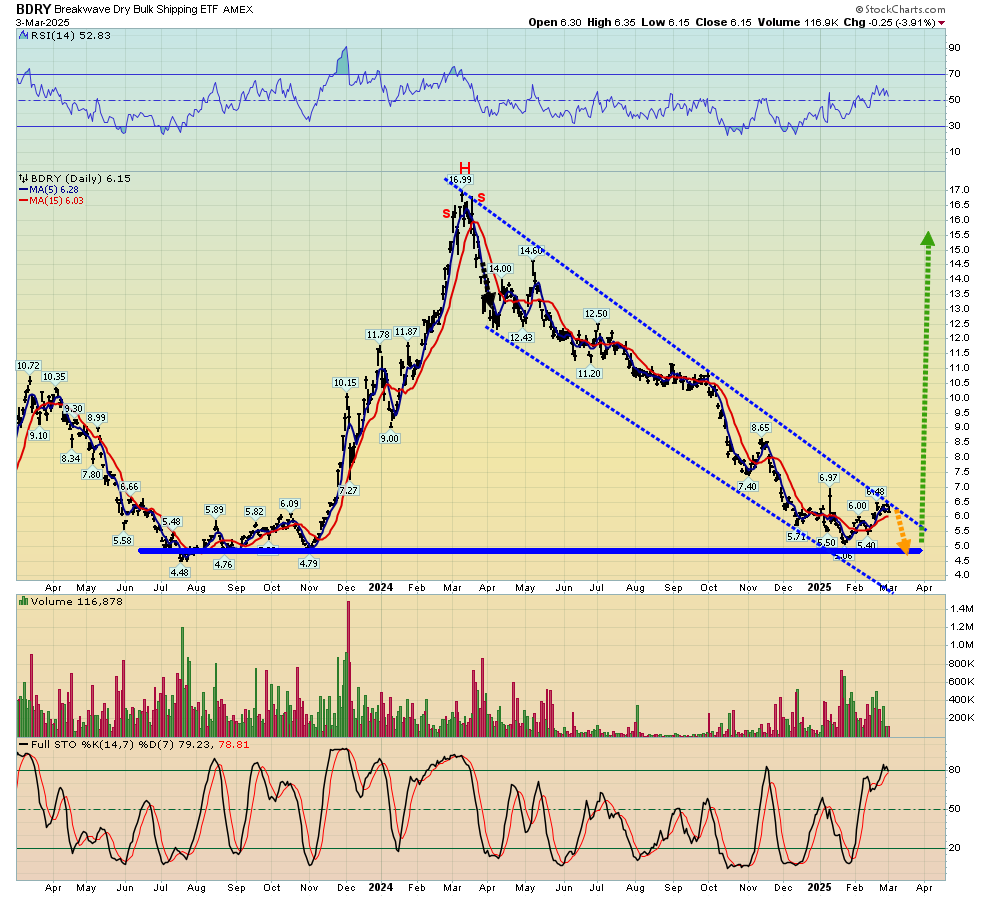Click the green upward arrow head
Viewport: 990px width, 897px height.
click(x=927, y=238)
